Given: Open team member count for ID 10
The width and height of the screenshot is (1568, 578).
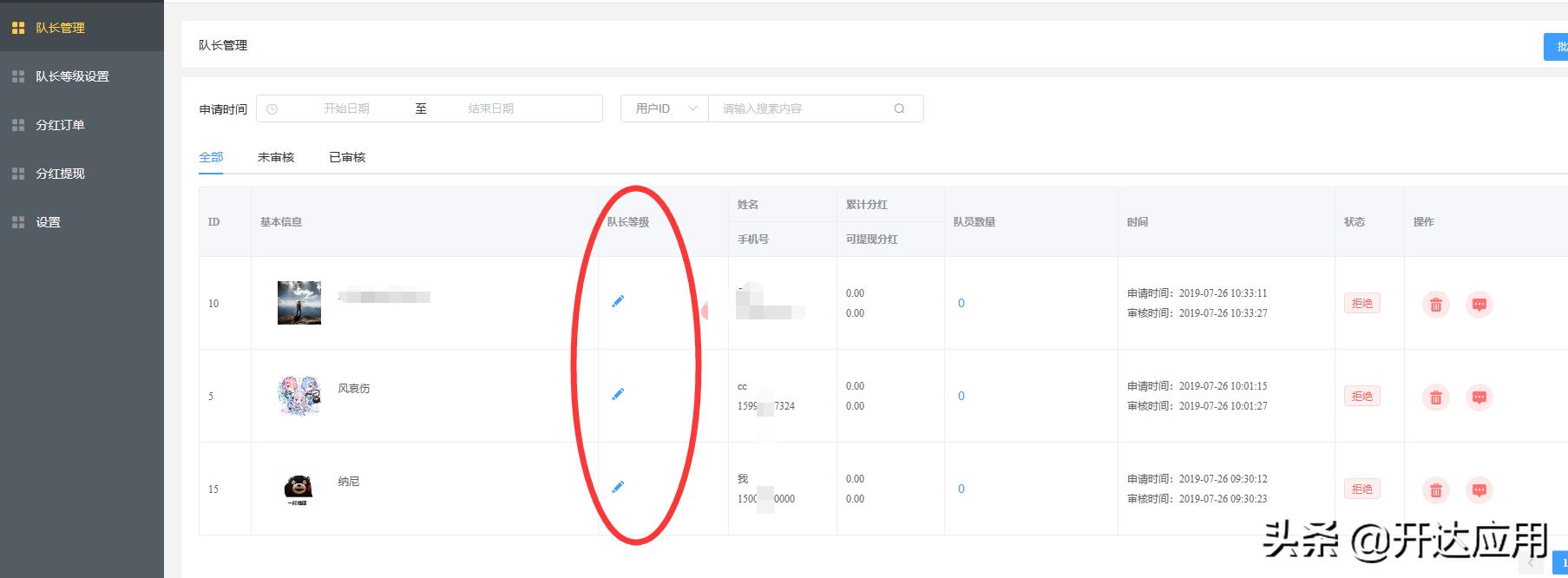Looking at the screenshot, I should coord(961,303).
